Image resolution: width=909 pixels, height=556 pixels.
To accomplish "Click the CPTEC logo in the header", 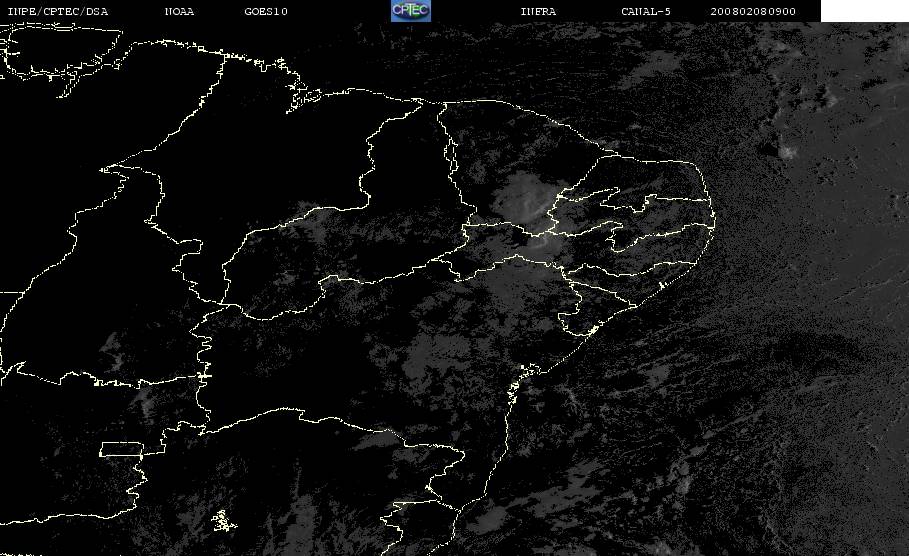I will (x=411, y=10).
